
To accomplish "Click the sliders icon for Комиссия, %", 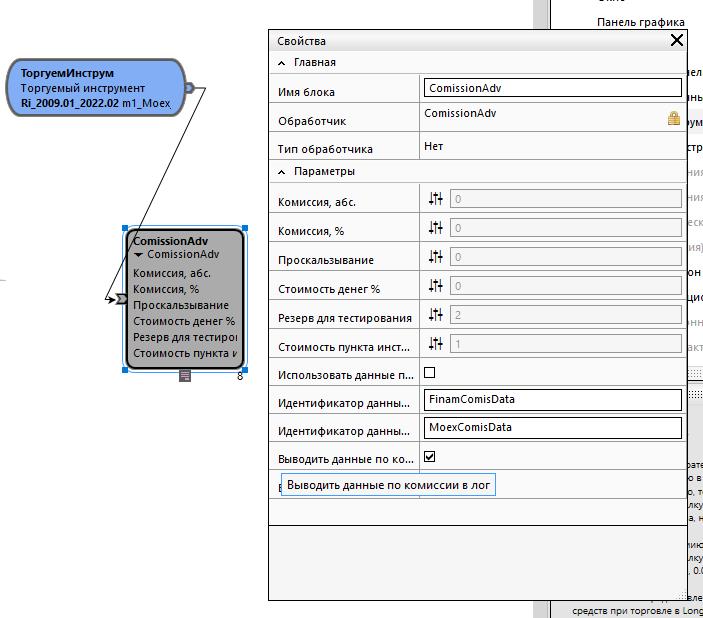I will tap(435, 228).
